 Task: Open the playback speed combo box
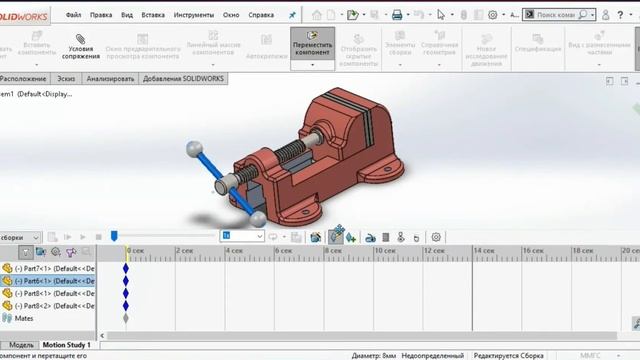point(242,236)
